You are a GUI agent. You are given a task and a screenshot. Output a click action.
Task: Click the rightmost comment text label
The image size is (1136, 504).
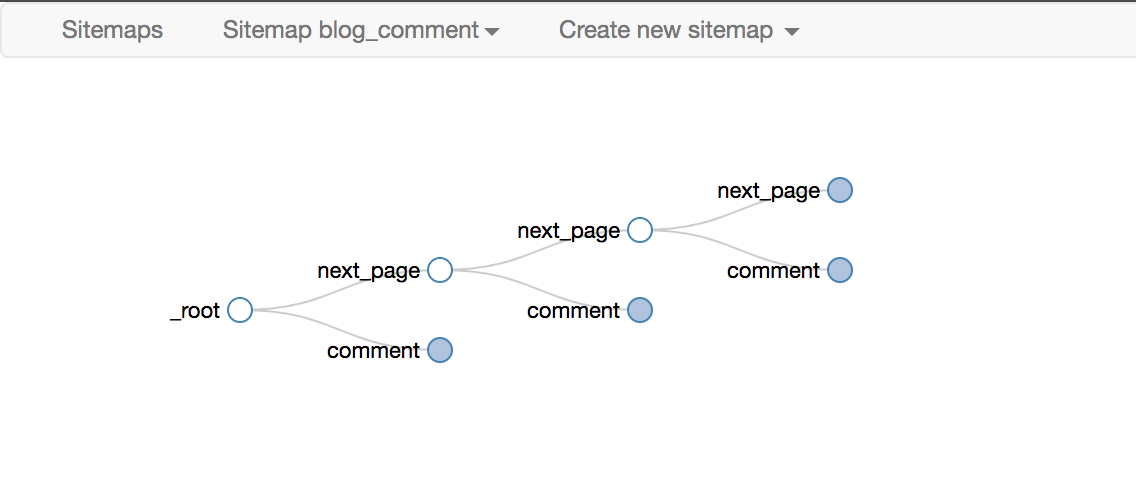click(773, 271)
